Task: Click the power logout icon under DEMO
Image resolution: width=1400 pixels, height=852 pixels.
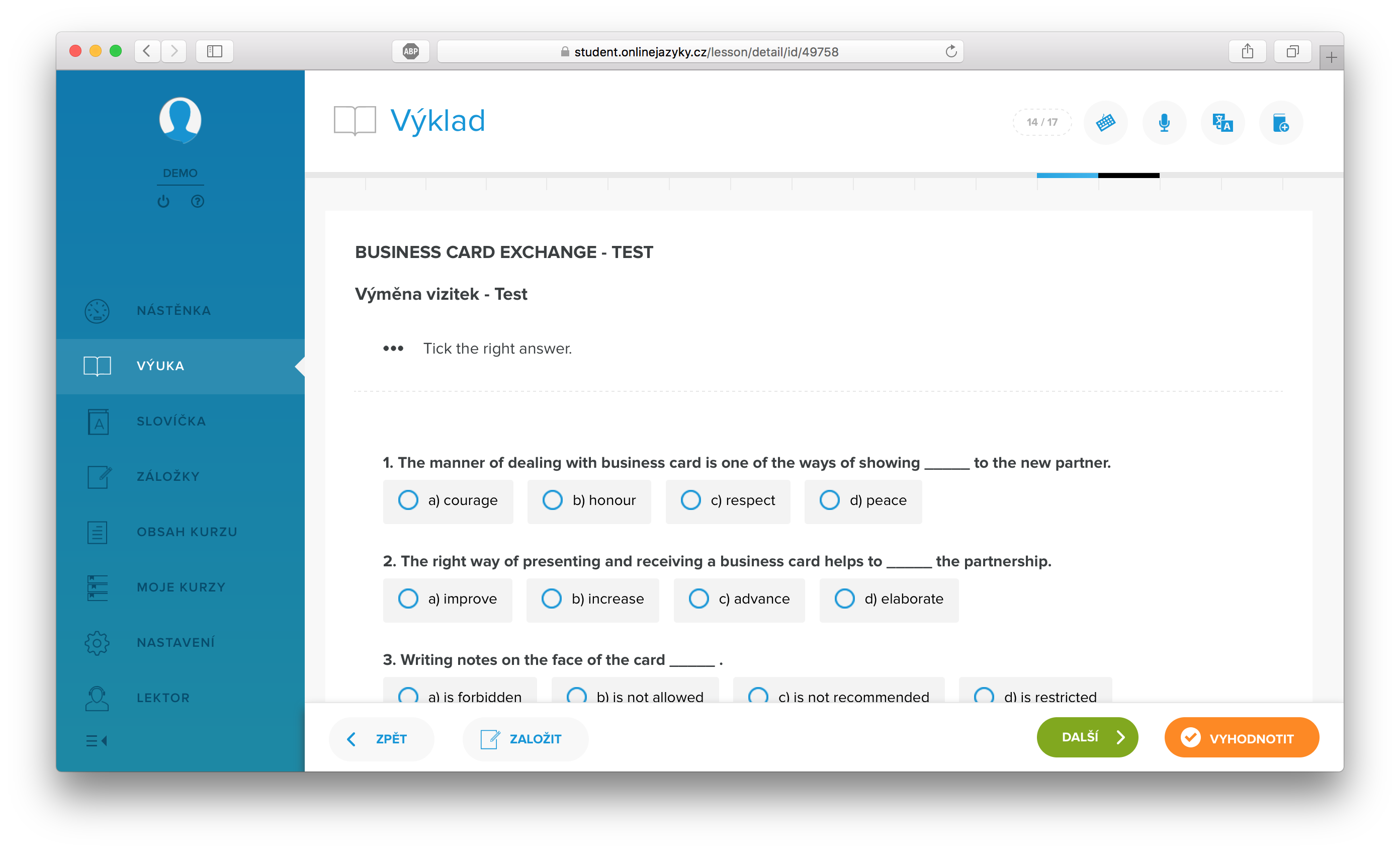Action: (x=163, y=201)
